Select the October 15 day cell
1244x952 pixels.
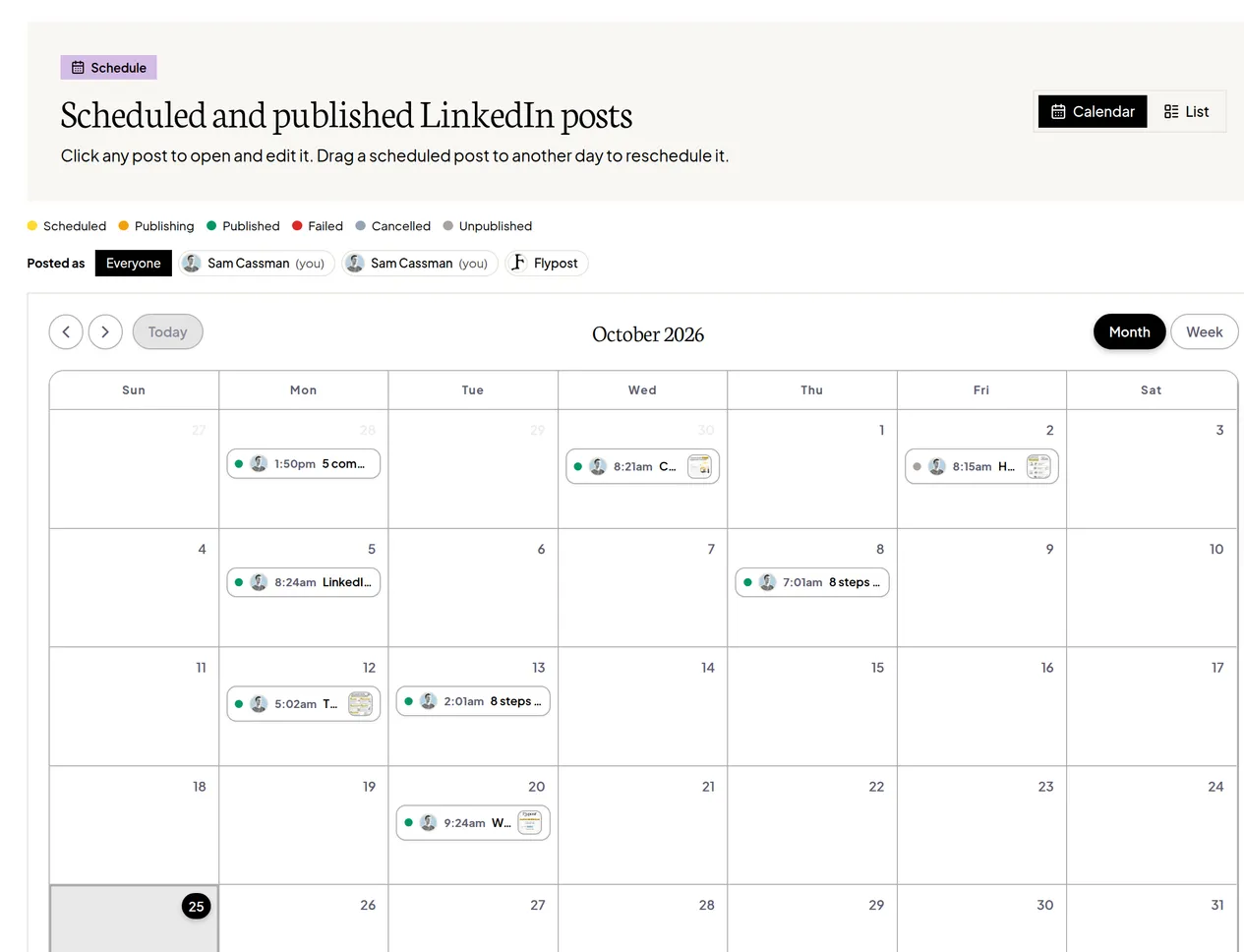[x=811, y=706]
